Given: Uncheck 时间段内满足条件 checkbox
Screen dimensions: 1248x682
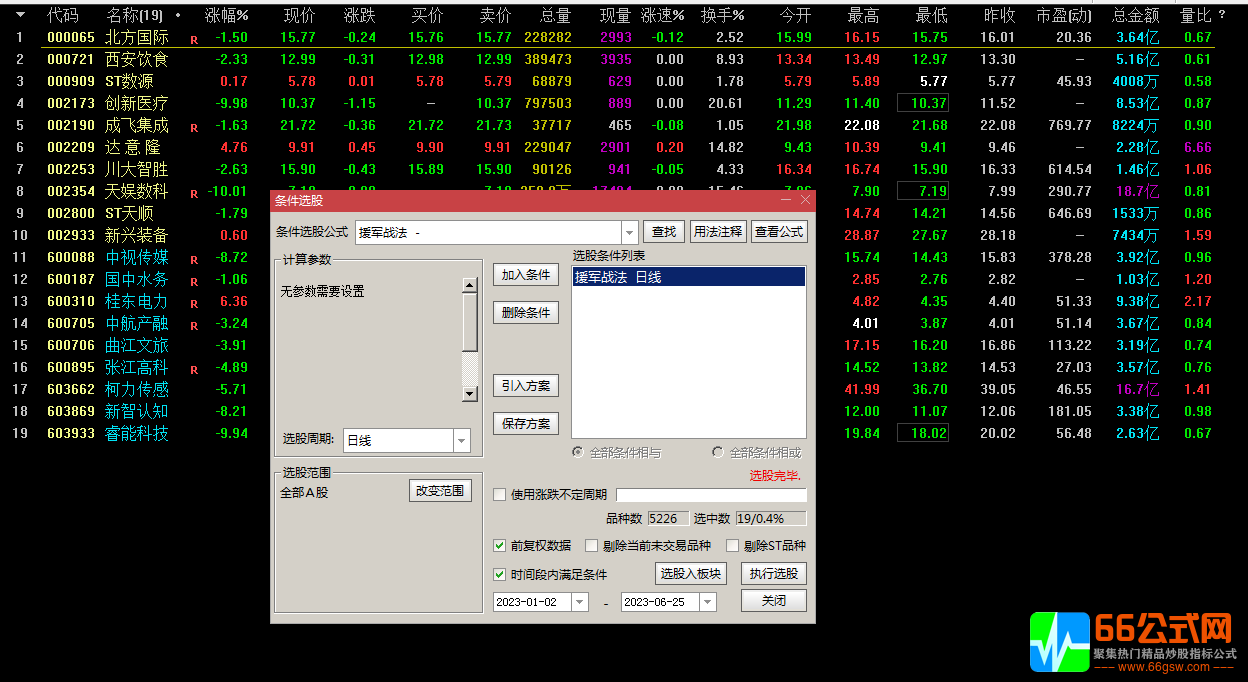Looking at the screenshot, I should (500, 575).
